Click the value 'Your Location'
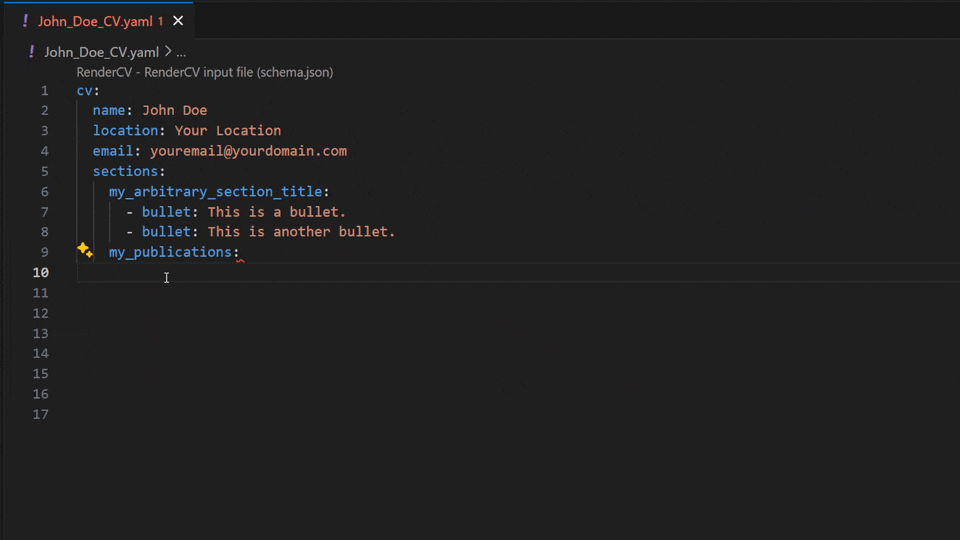The width and height of the screenshot is (960, 540). tap(228, 130)
